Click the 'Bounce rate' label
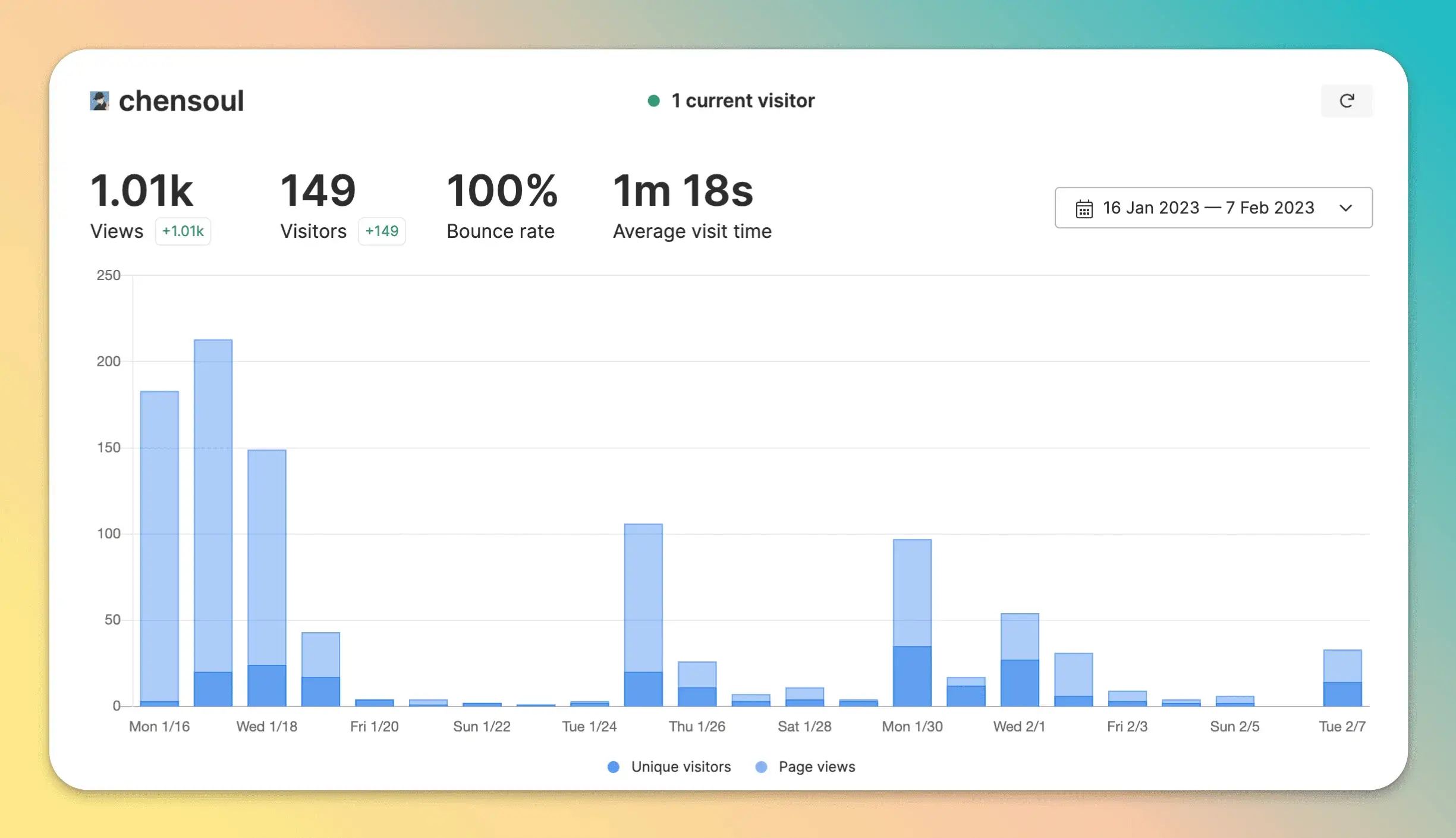Viewport: 1456px width, 838px height. (501, 231)
